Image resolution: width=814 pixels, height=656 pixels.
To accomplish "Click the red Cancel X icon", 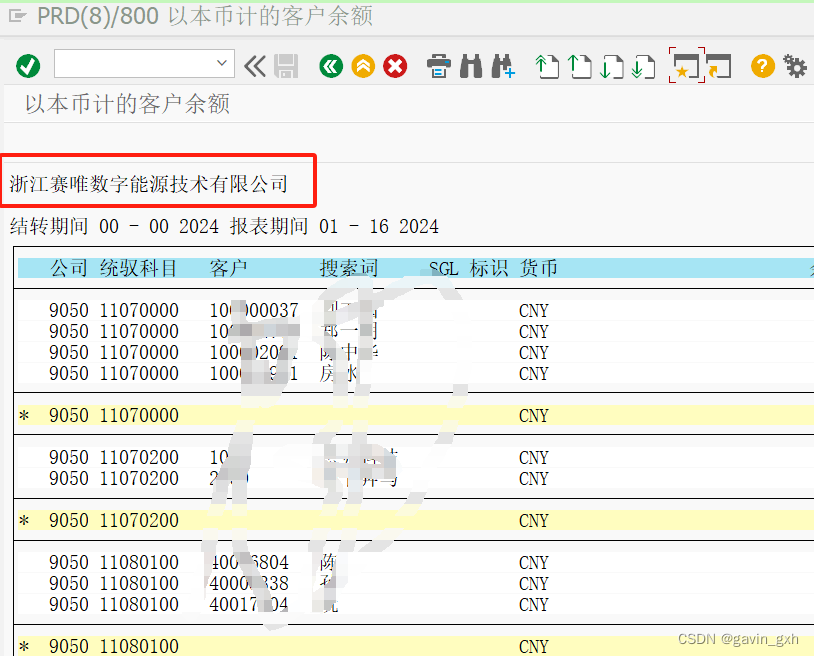I will (396, 66).
